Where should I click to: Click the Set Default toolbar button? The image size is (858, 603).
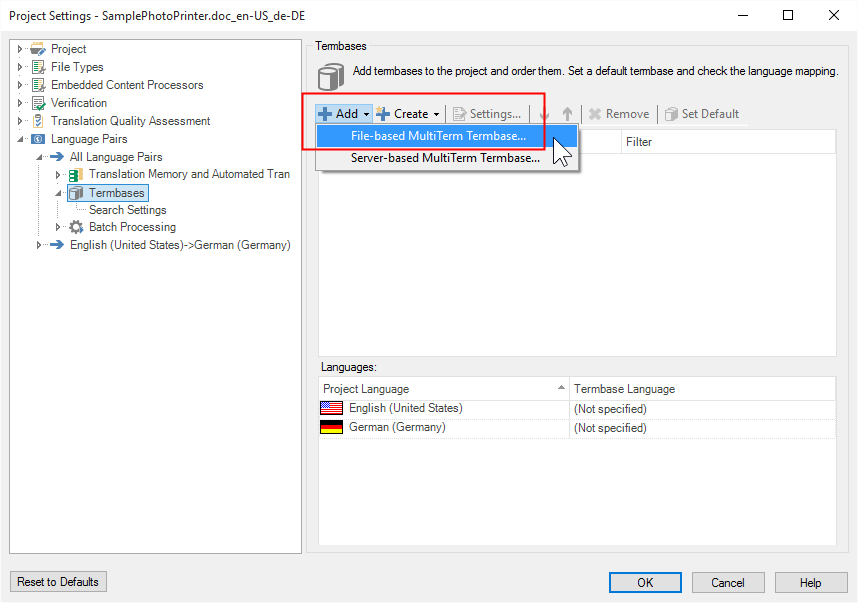pyautogui.click(x=701, y=114)
